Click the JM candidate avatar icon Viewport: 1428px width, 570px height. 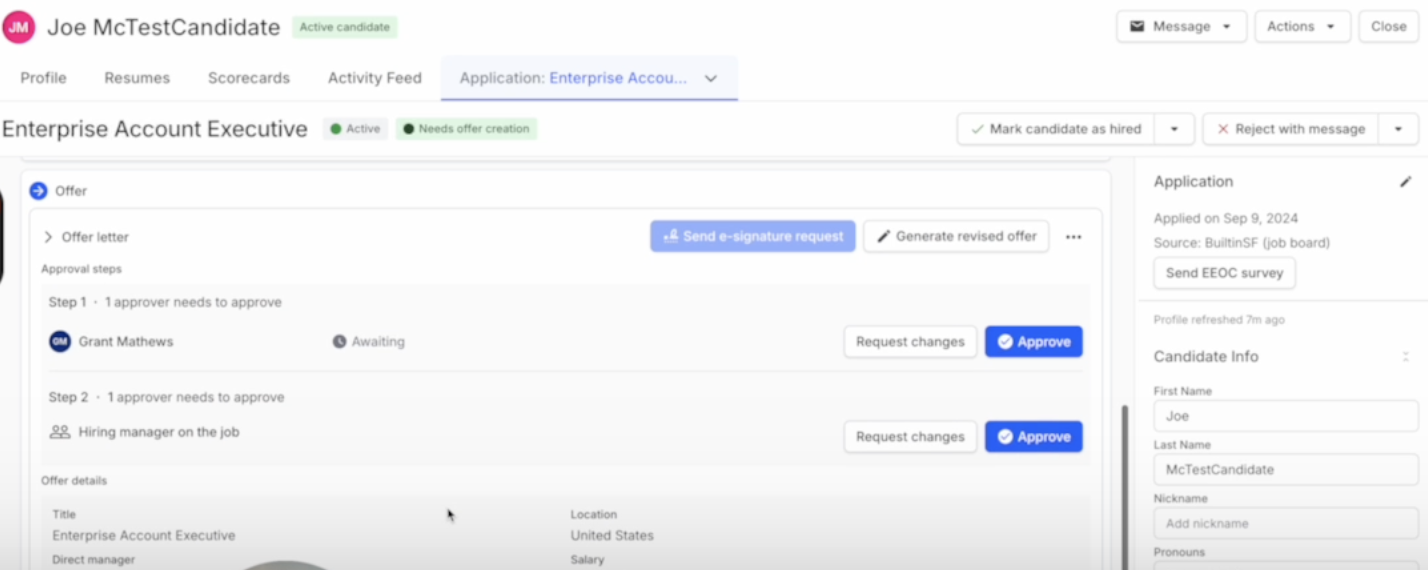click(x=18, y=27)
